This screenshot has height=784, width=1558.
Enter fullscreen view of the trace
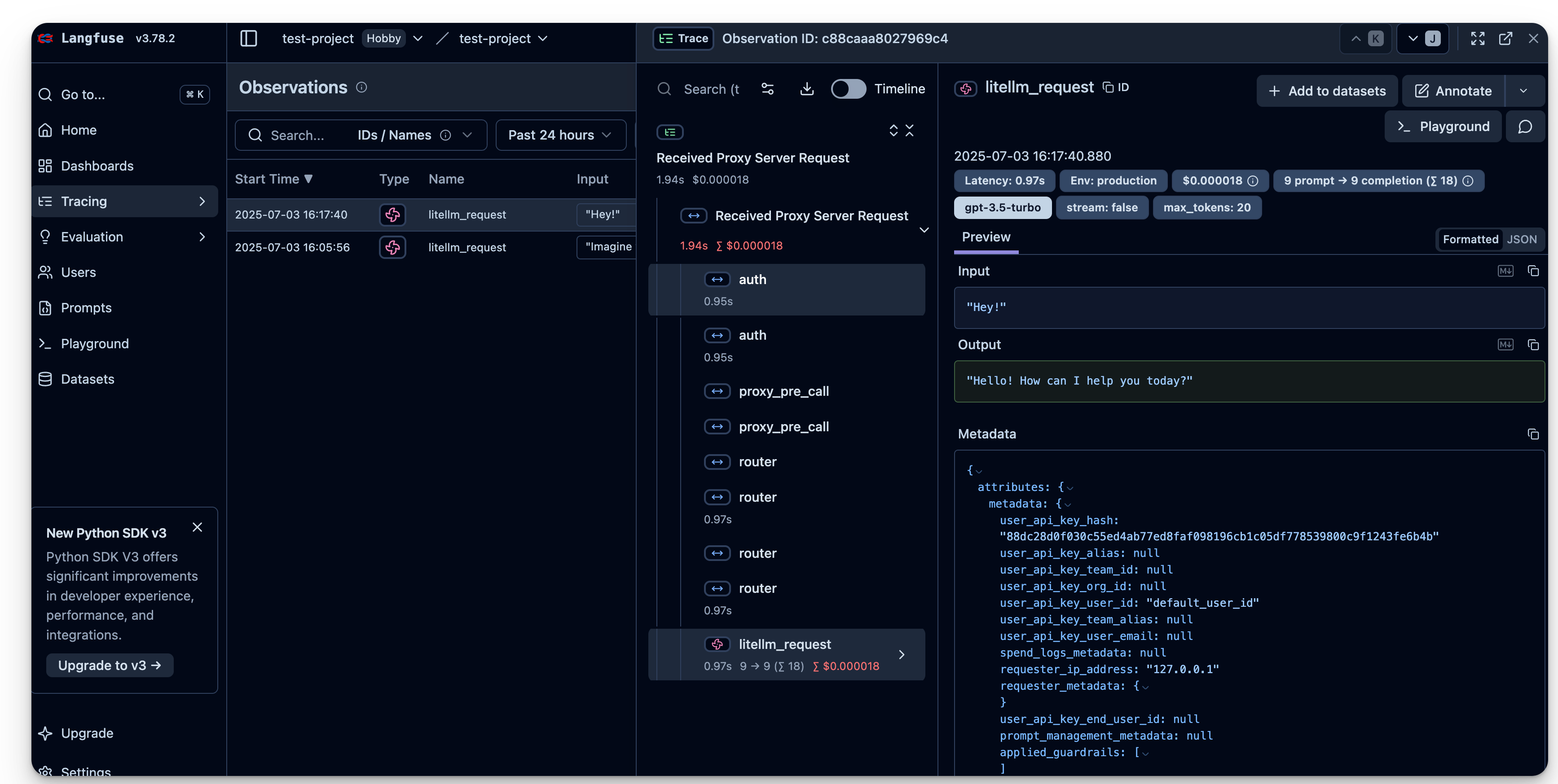coord(1478,39)
